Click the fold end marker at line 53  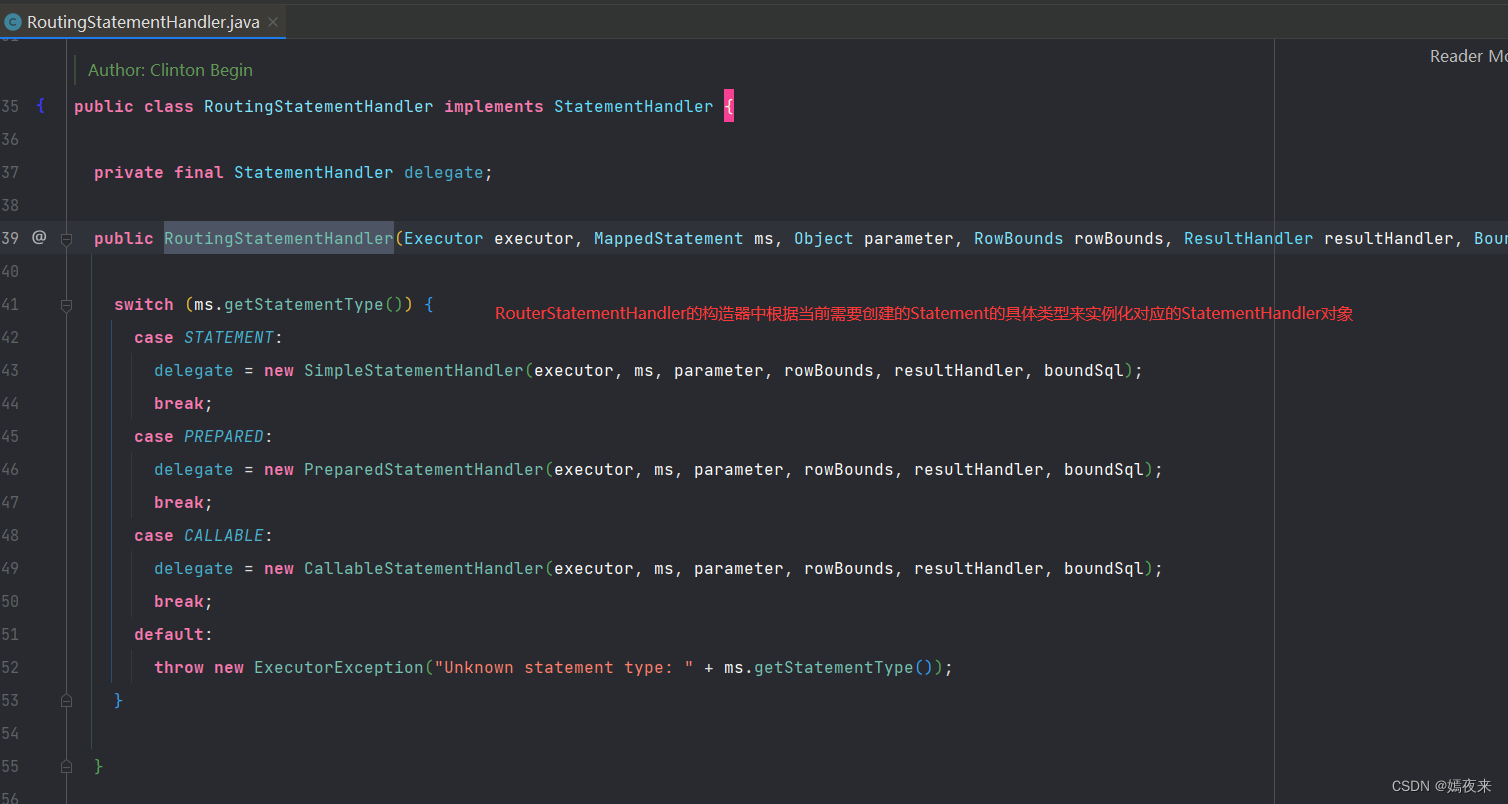coord(66,701)
